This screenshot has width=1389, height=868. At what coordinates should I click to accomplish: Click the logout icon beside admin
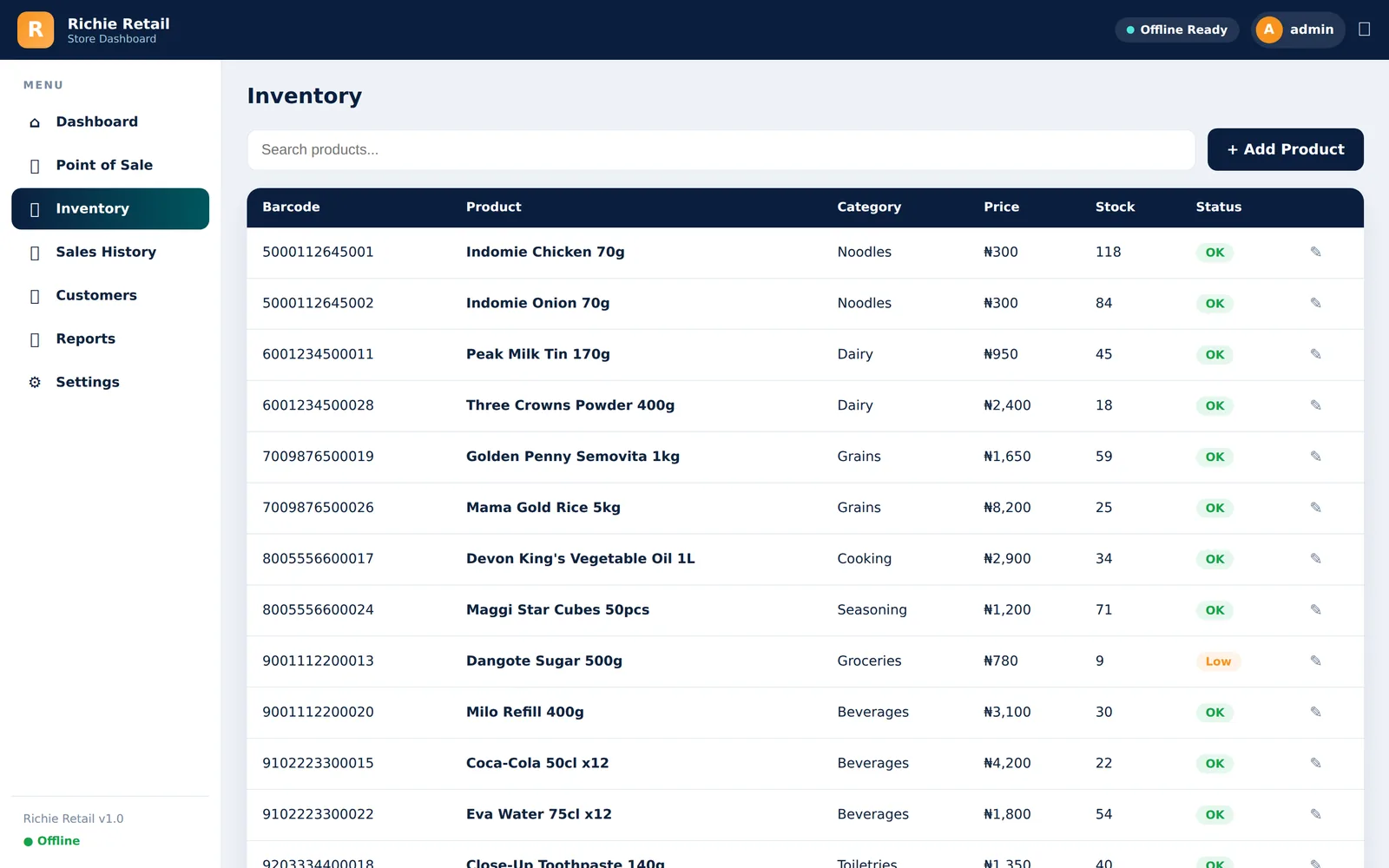[x=1364, y=30]
